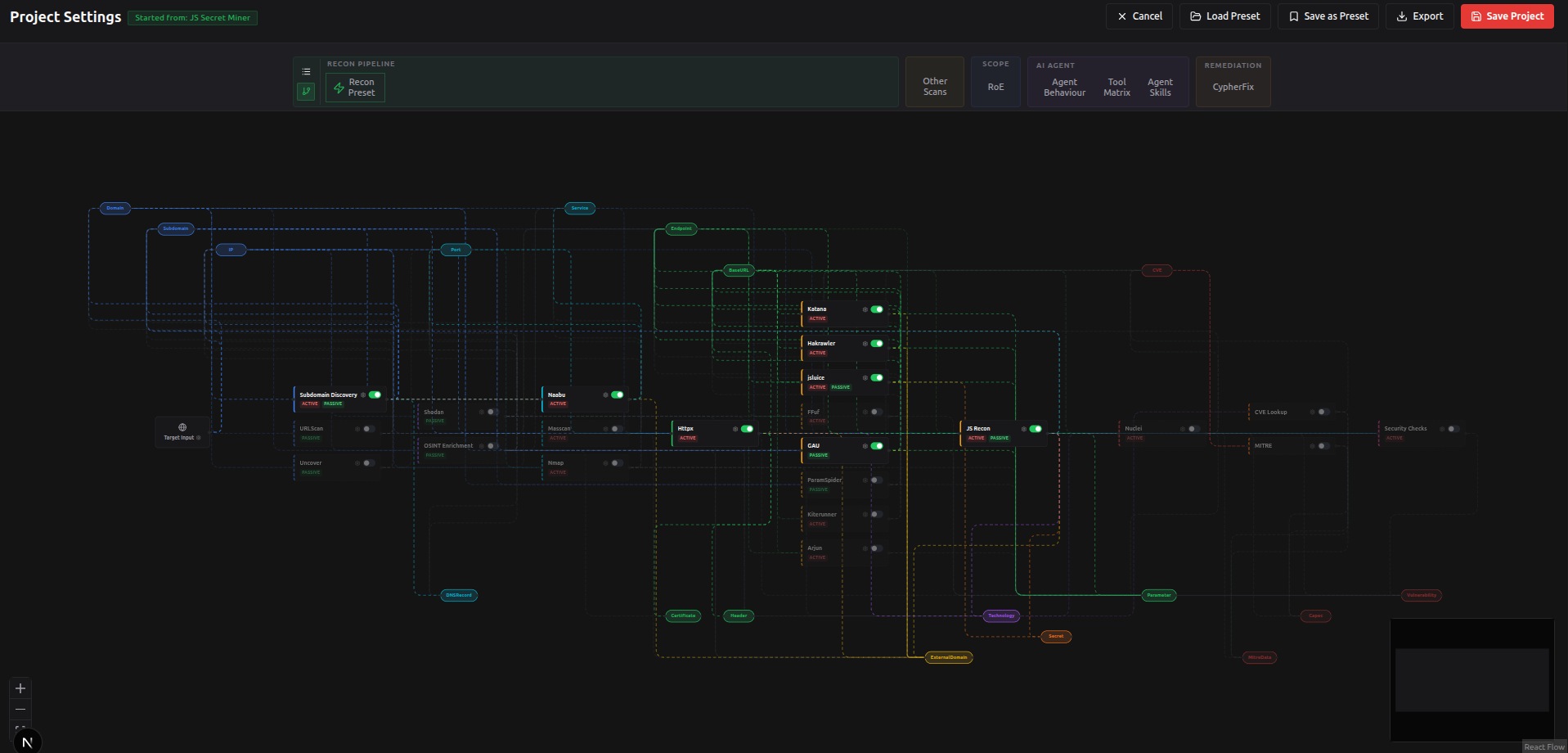Screen dimensions: 1568x753
Task: Disable the Subdomain Discovery toggle
Action: point(375,395)
